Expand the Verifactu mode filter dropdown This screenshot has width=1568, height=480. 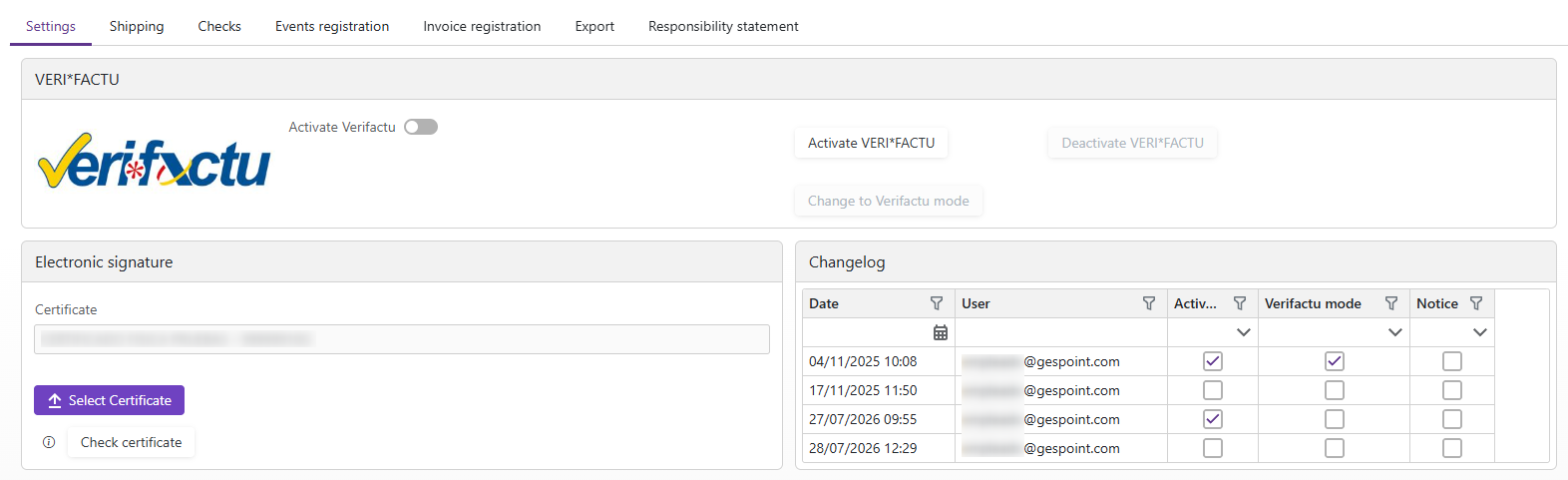coord(1395,332)
